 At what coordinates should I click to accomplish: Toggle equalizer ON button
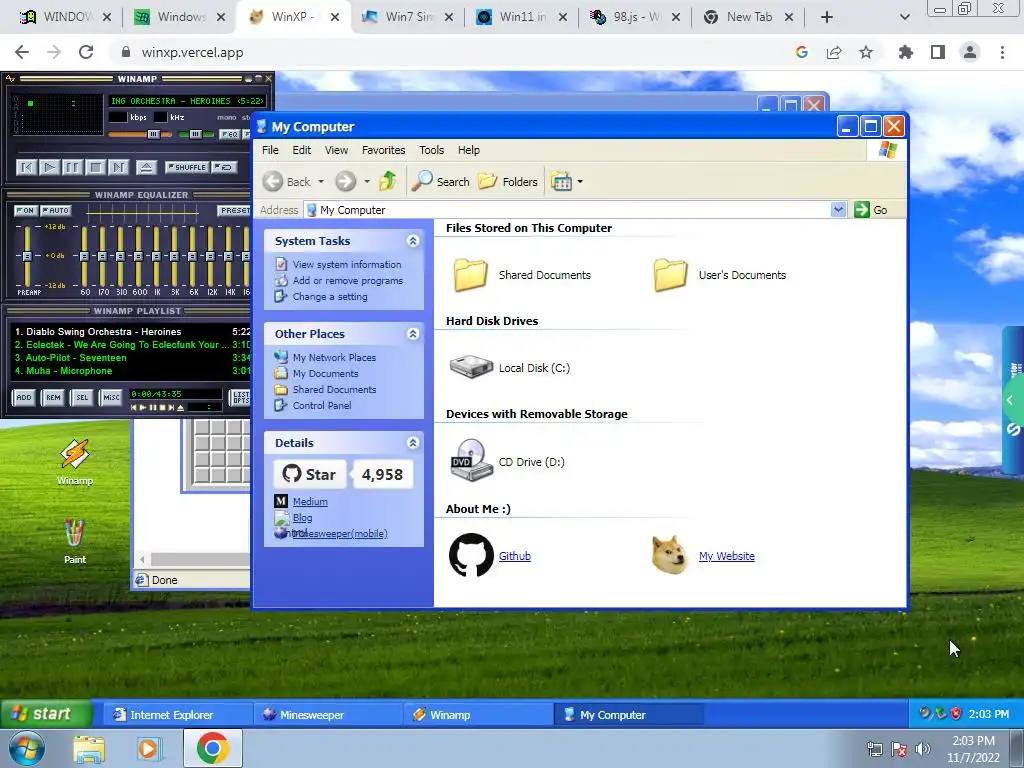[x=25, y=210]
